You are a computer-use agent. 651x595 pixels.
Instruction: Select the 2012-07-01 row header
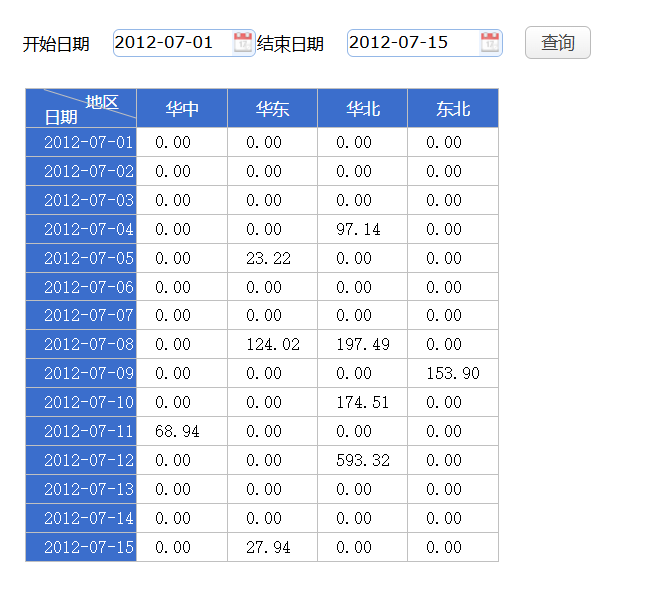(81, 142)
